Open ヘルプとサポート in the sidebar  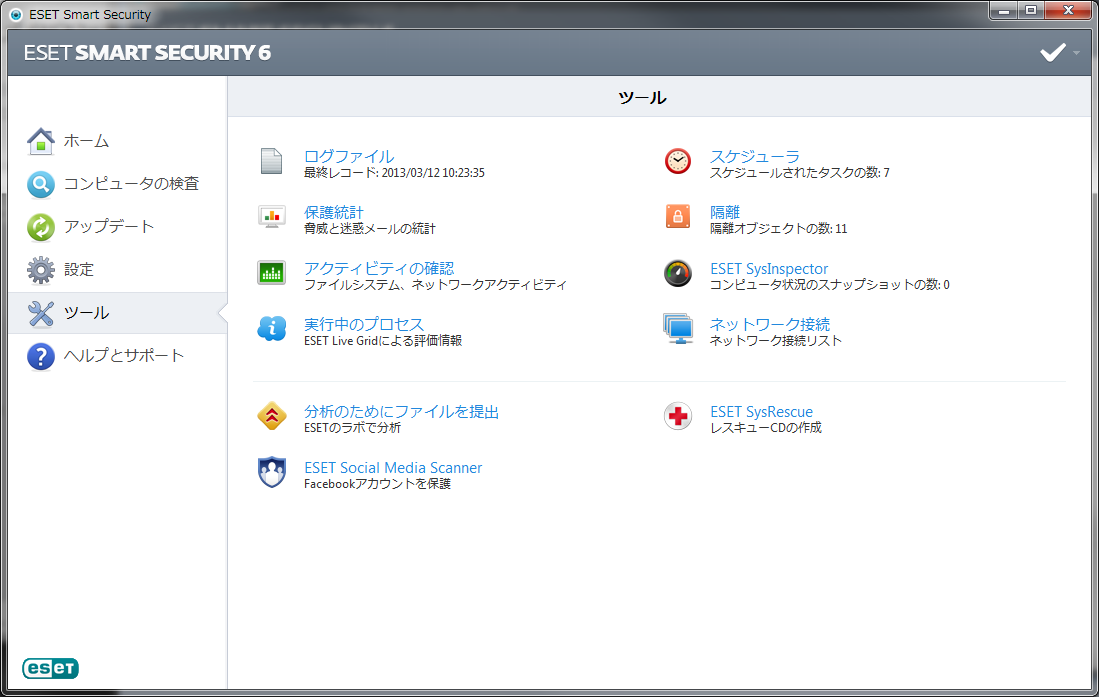click(x=124, y=356)
